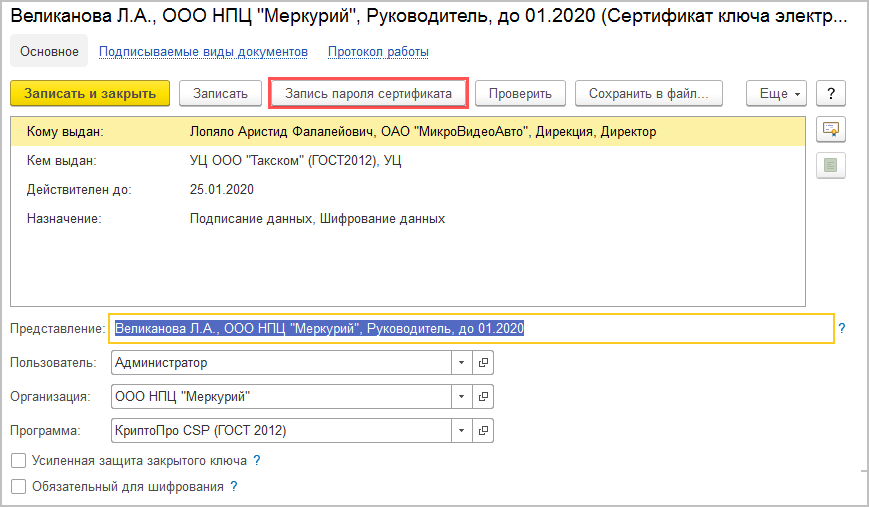Enable Усиленная защита закрытого ключа checkbox
Screen dimensions: 869x507
coord(18,460)
